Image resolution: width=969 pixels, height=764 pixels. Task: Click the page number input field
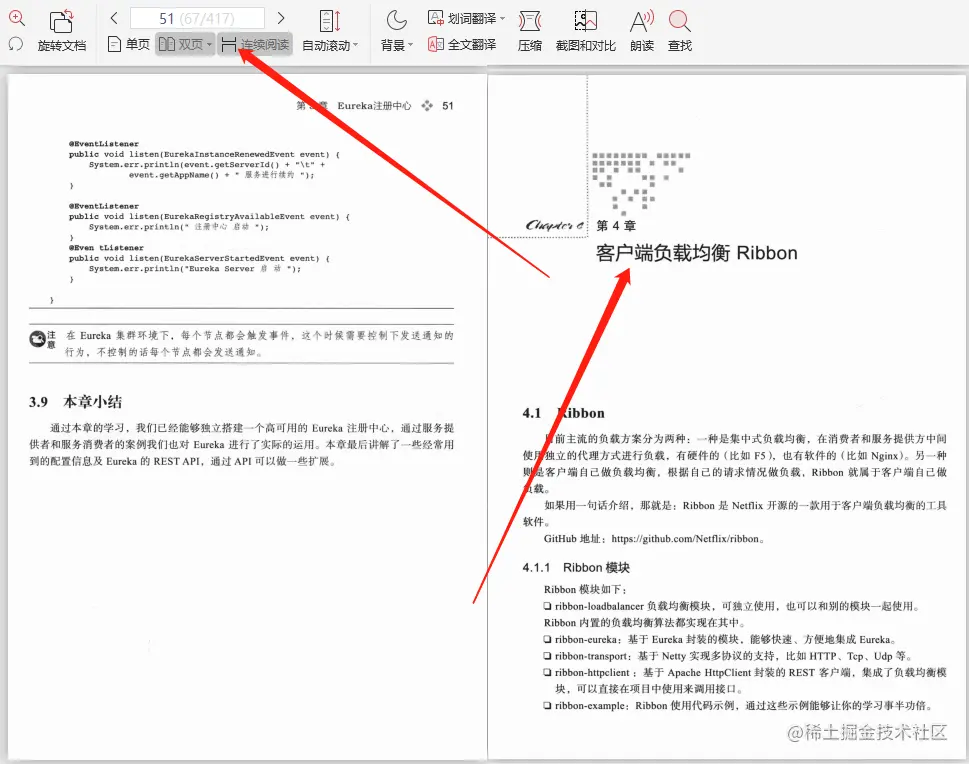click(197, 18)
